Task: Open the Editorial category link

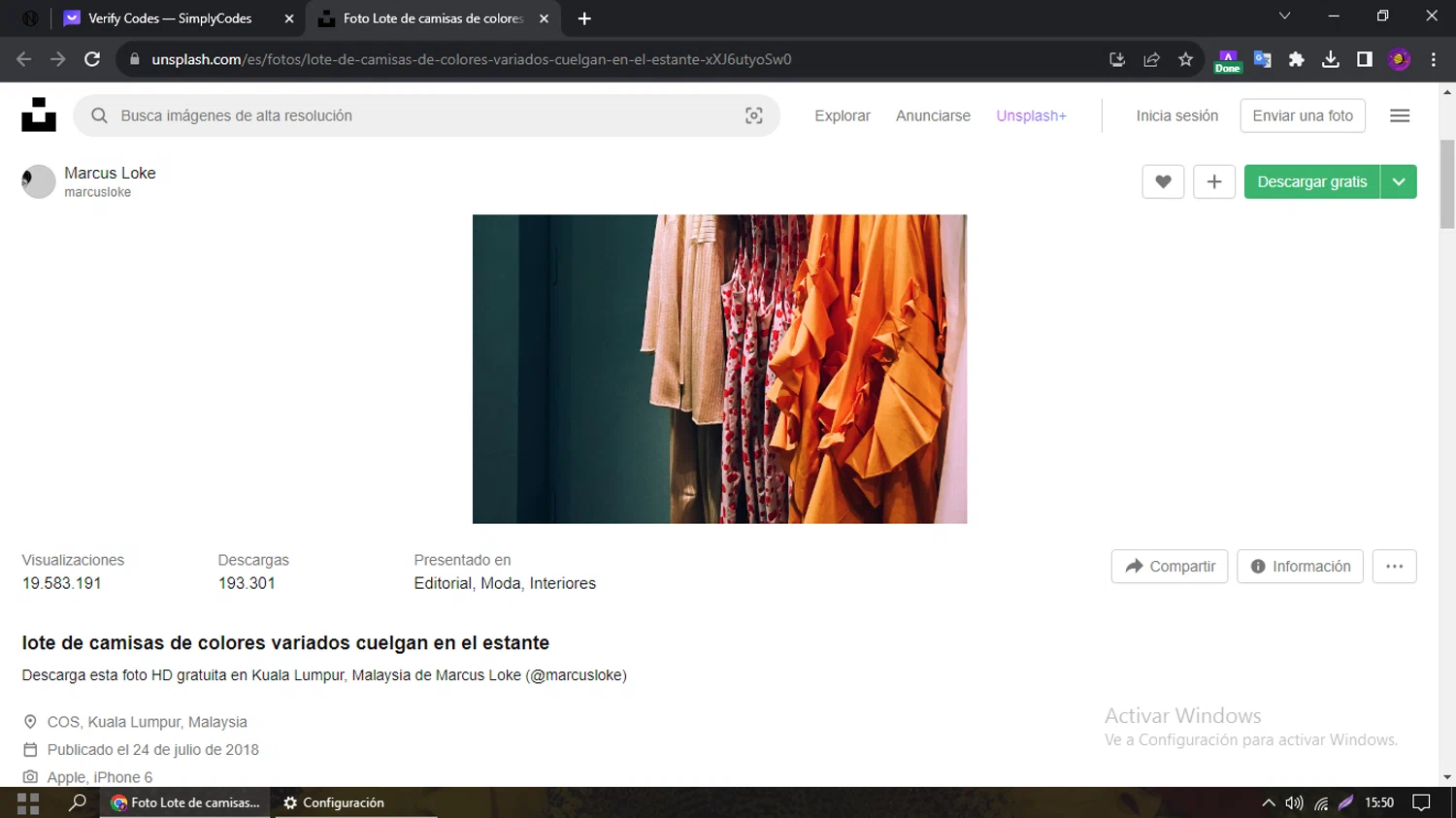Action: click(x=443, y=583)
